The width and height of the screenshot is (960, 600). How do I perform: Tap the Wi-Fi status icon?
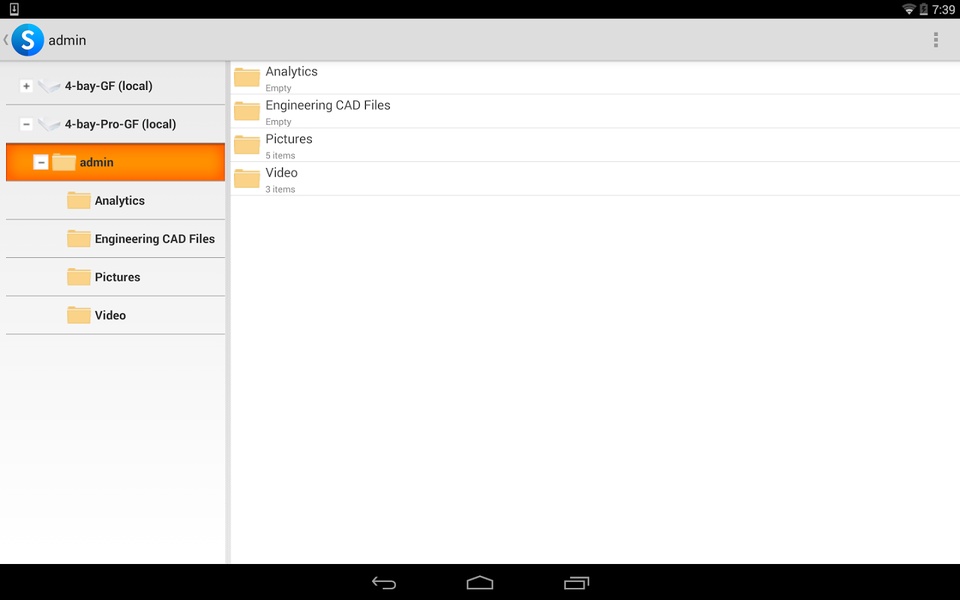click(x=909, y=9)
